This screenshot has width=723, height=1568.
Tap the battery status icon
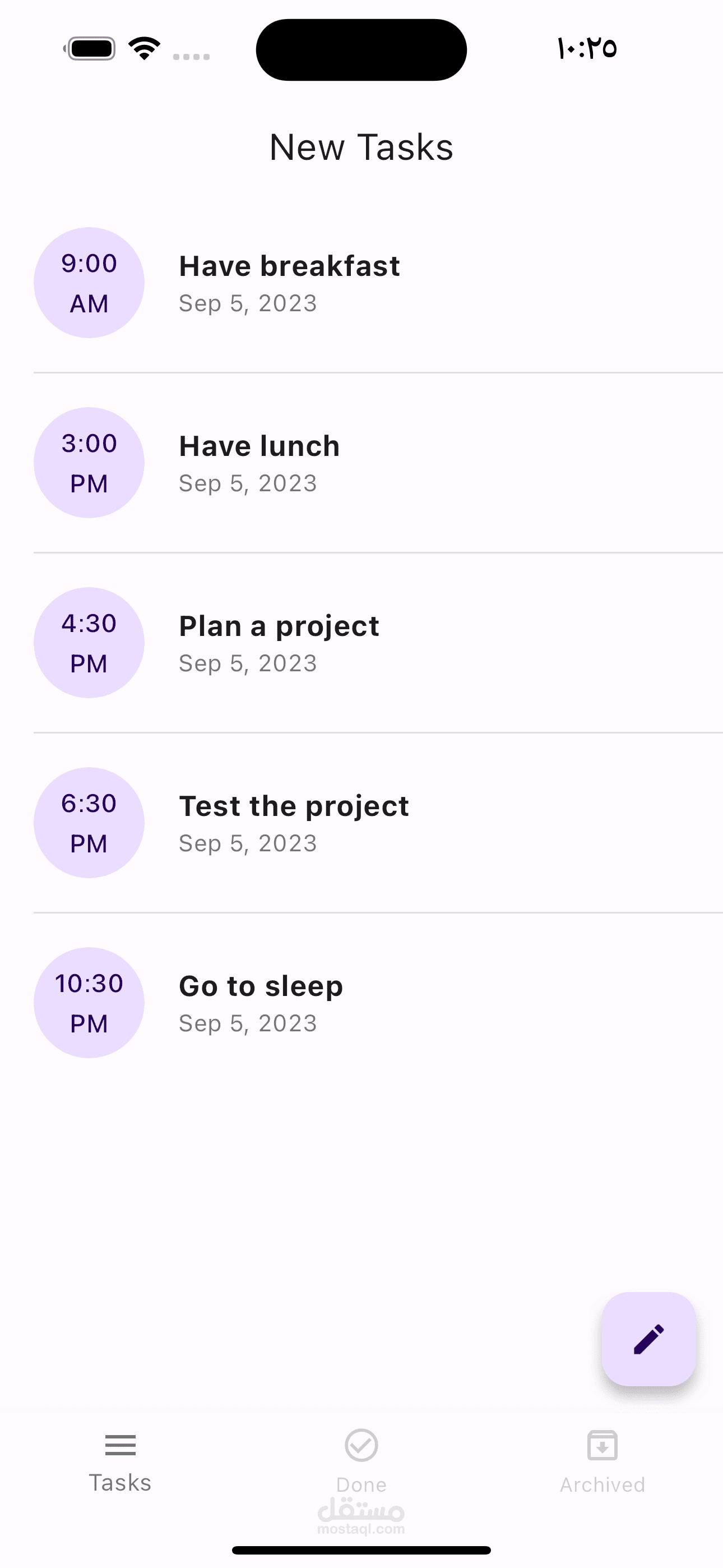click(90, 49)
